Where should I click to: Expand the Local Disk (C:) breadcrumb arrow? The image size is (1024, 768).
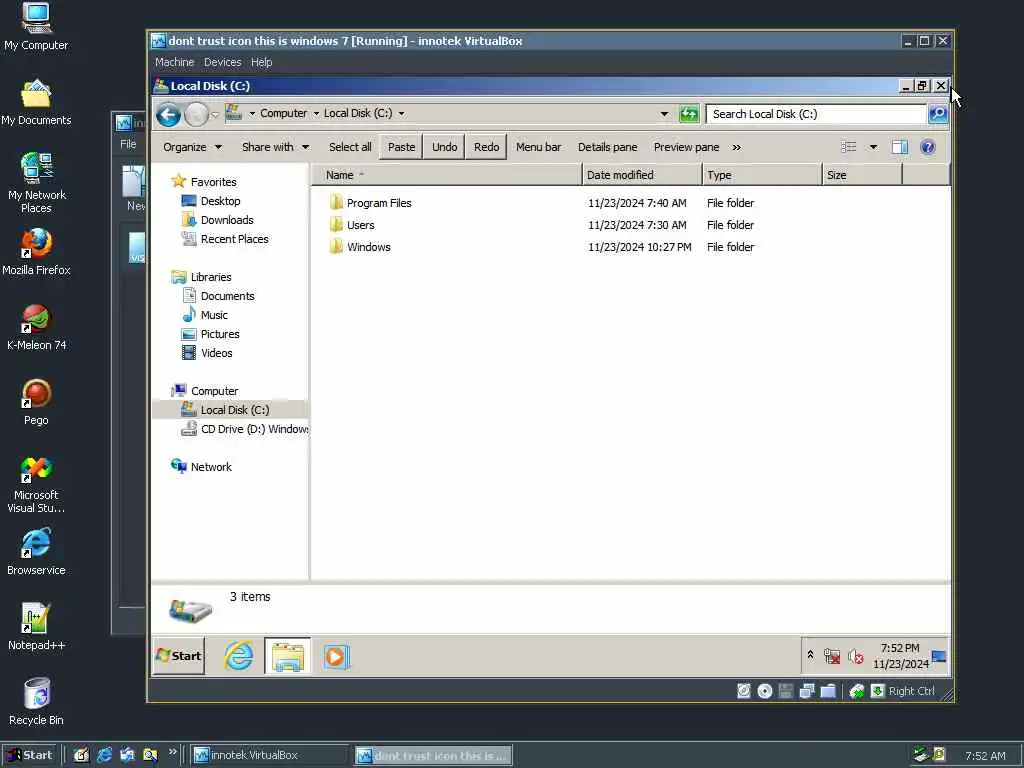[402, 114]
